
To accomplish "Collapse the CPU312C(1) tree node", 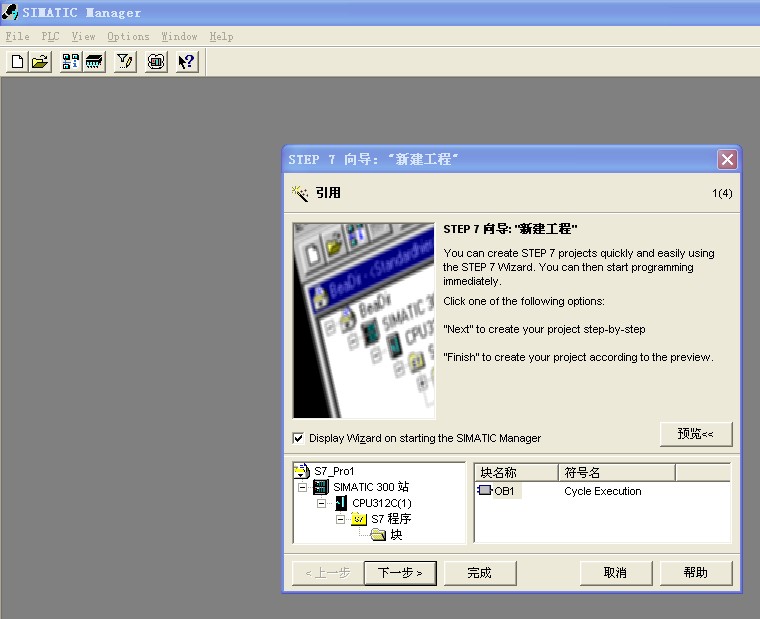I will tap(321, 503).
